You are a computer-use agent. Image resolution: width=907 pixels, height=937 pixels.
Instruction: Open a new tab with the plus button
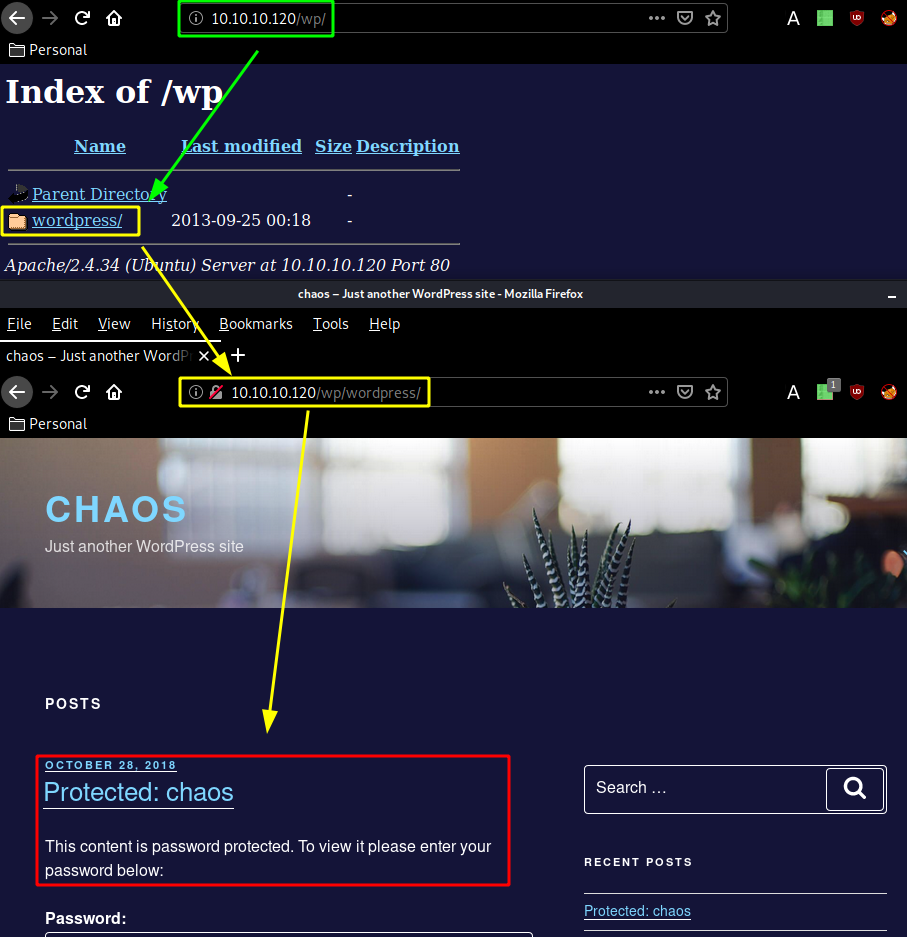point(238,356)
